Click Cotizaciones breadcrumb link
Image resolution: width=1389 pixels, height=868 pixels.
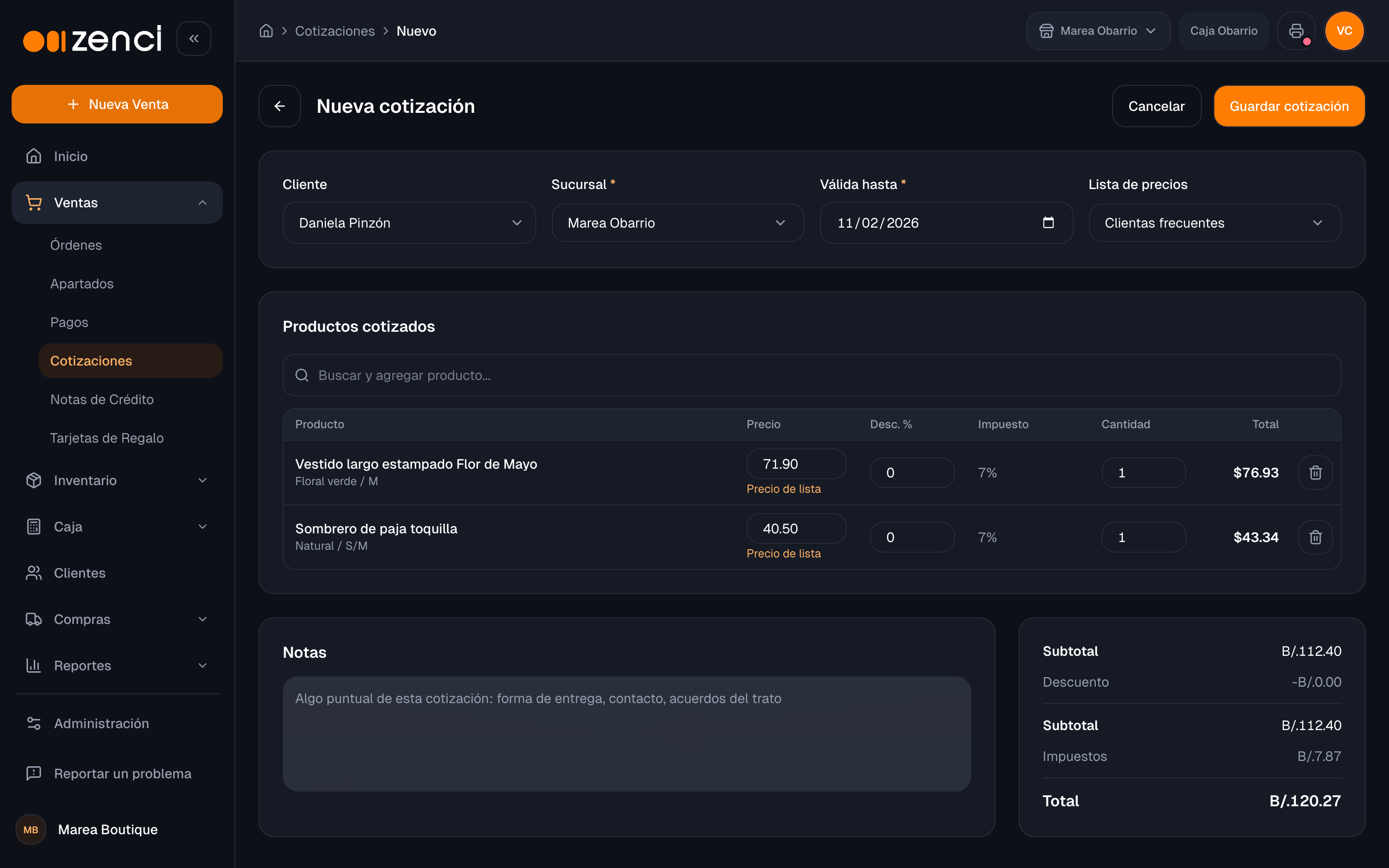click(x=335, y=31)
